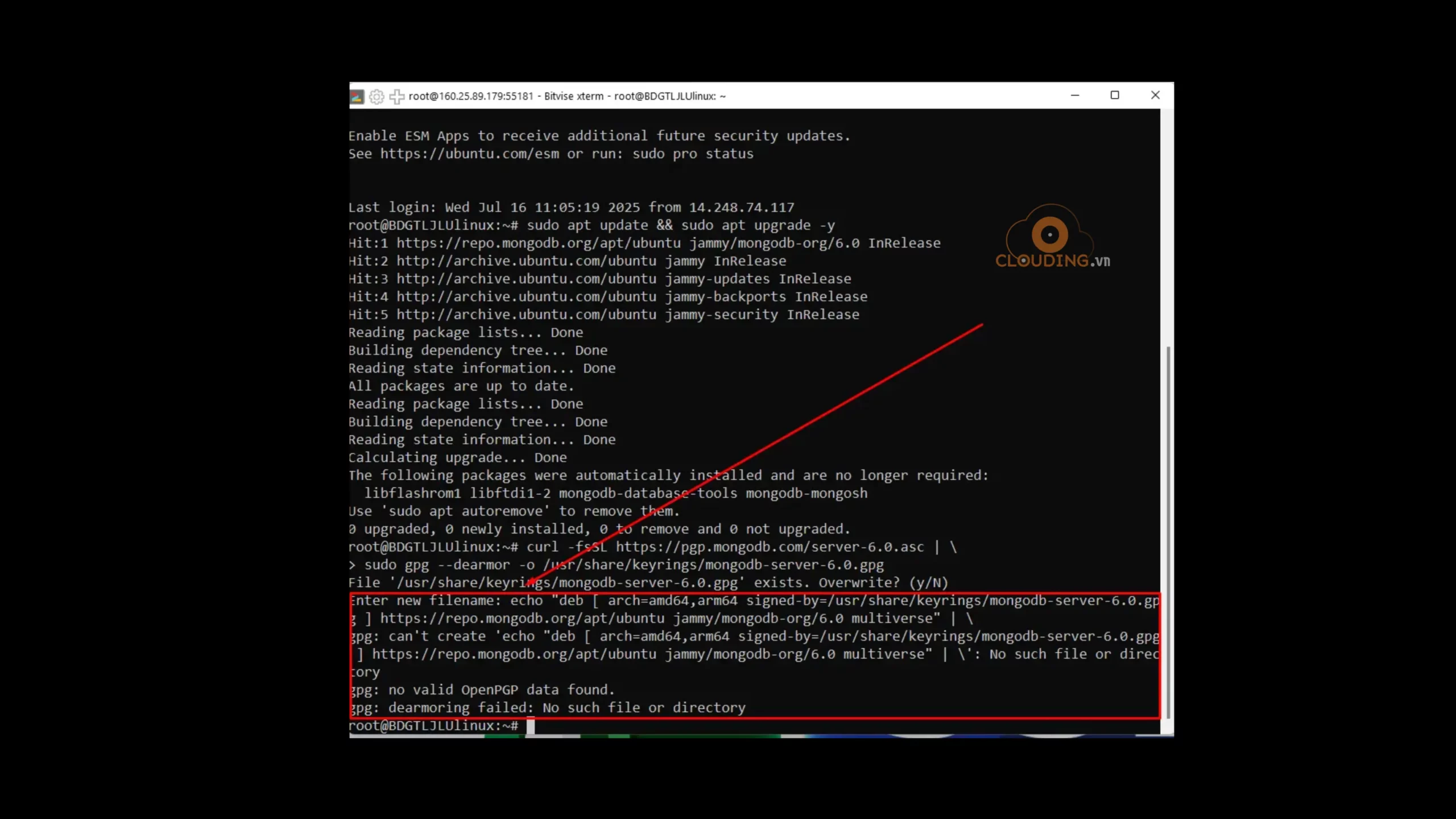
Task: Click the 'Calculating upgrade... Done' line
Action: coord(458,458)
